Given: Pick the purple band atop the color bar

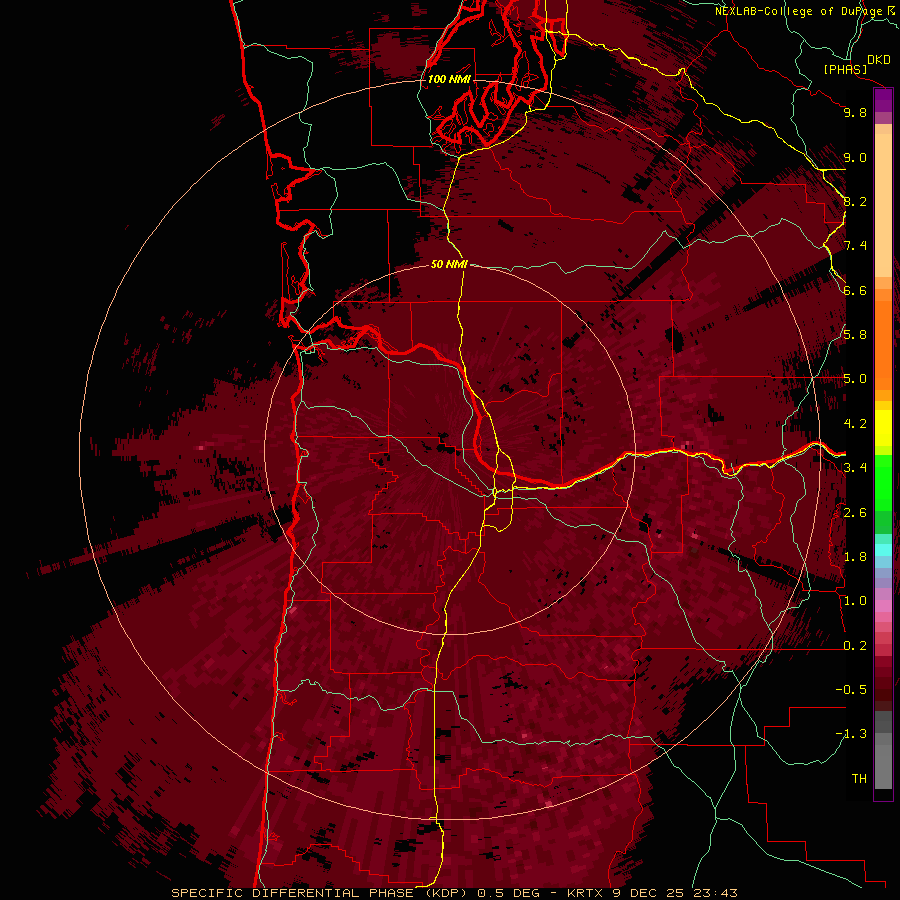Looking at the screenshot, I should (x=883, y=101).
